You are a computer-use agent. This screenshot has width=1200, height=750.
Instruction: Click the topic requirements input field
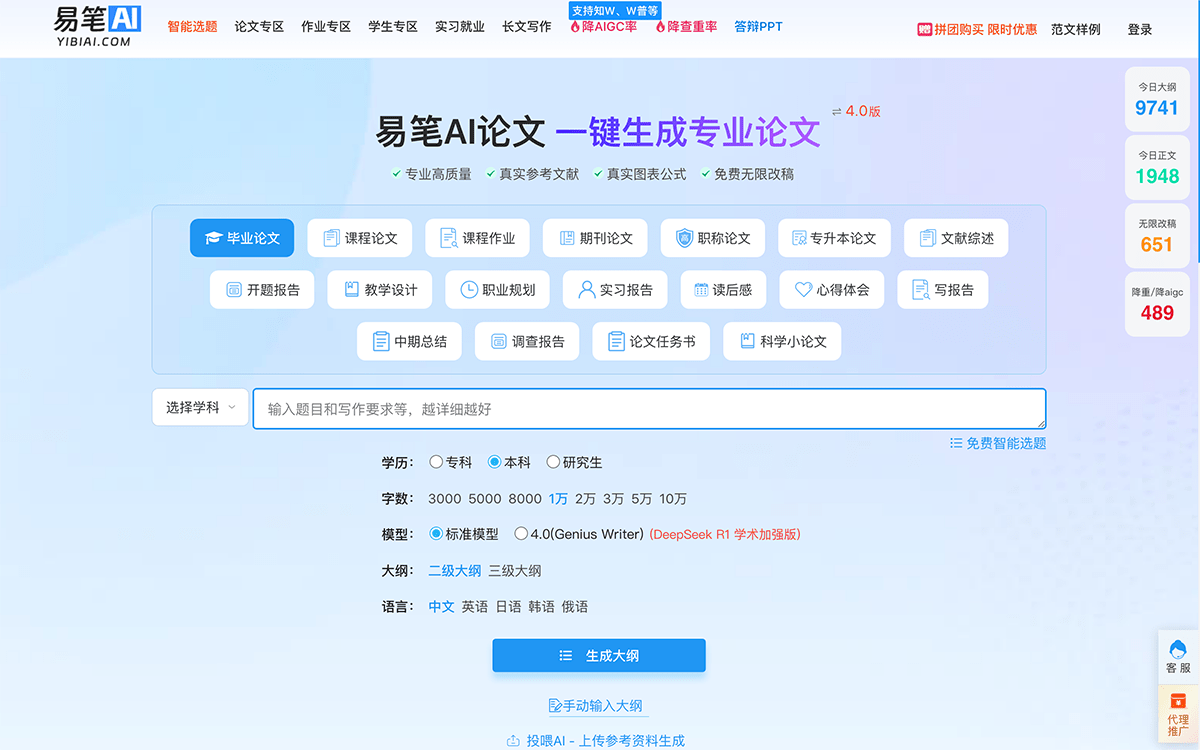(x=650, y=407)
